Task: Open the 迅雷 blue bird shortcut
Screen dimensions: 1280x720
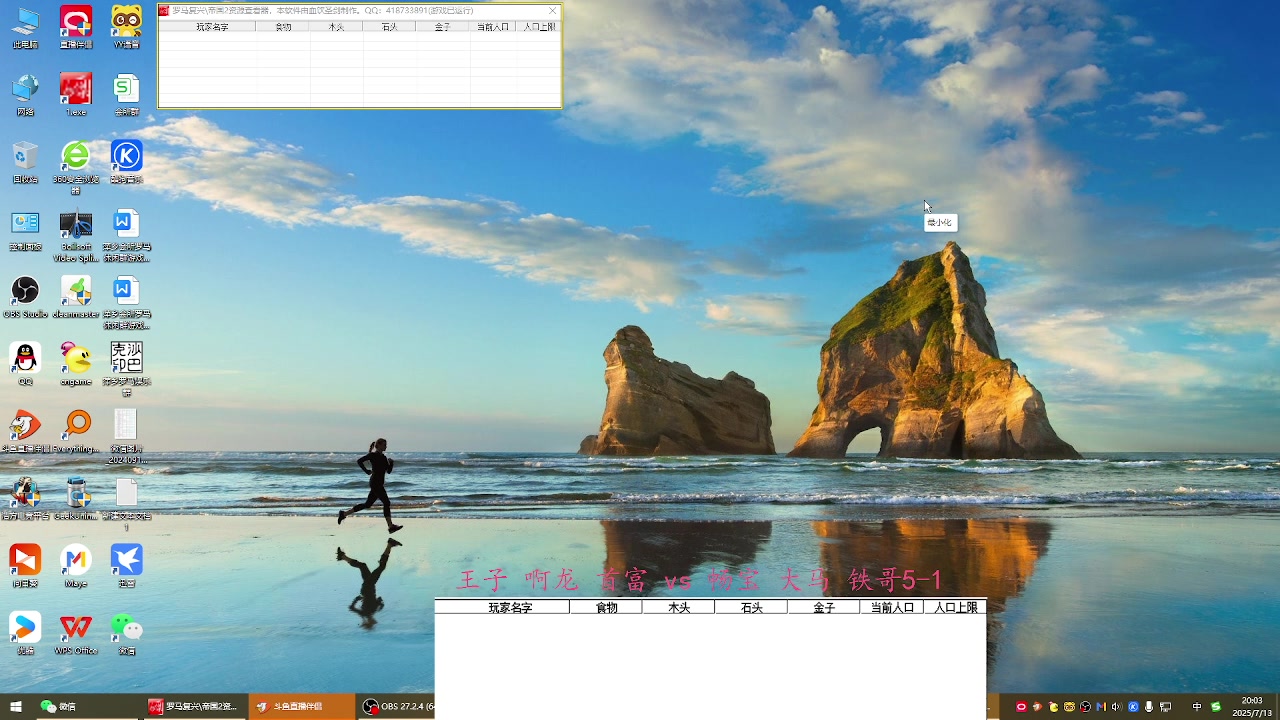Action: [x=126, y=566]
